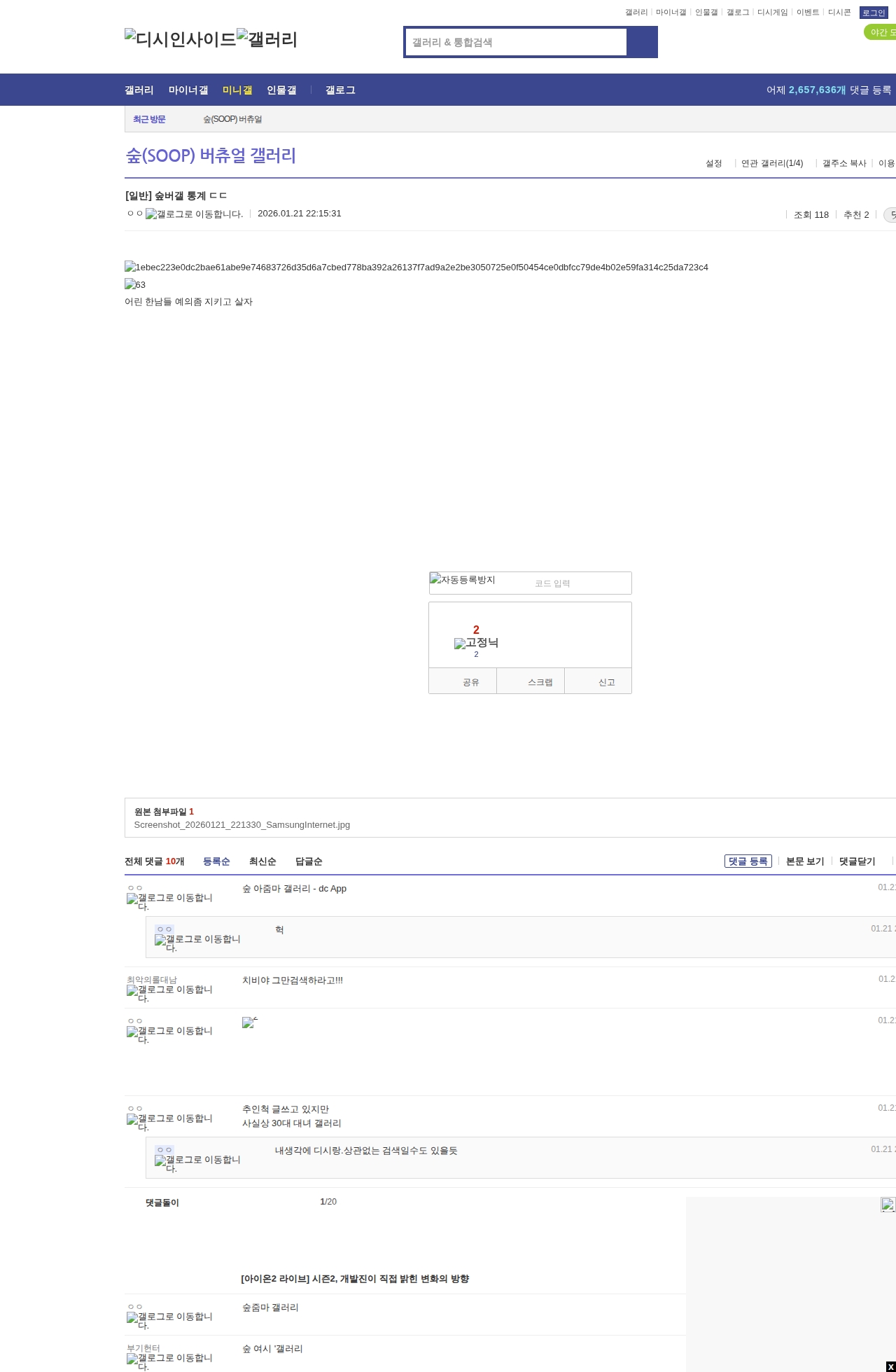This screenshot has width=896, height=1372.
Task: Click the post title '숲버갤 통계 ㄷㄷ'
Action: (x=191, y=195)
